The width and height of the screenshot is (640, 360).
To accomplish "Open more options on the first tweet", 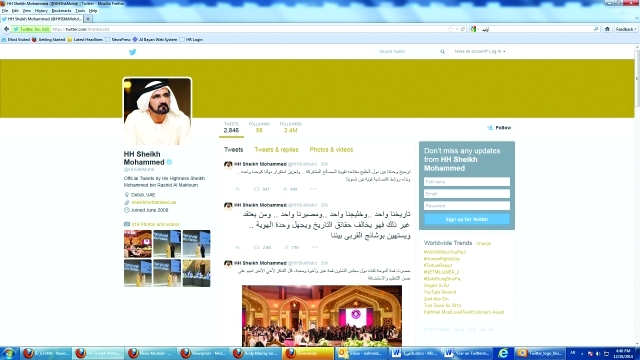I will point(313,189).
